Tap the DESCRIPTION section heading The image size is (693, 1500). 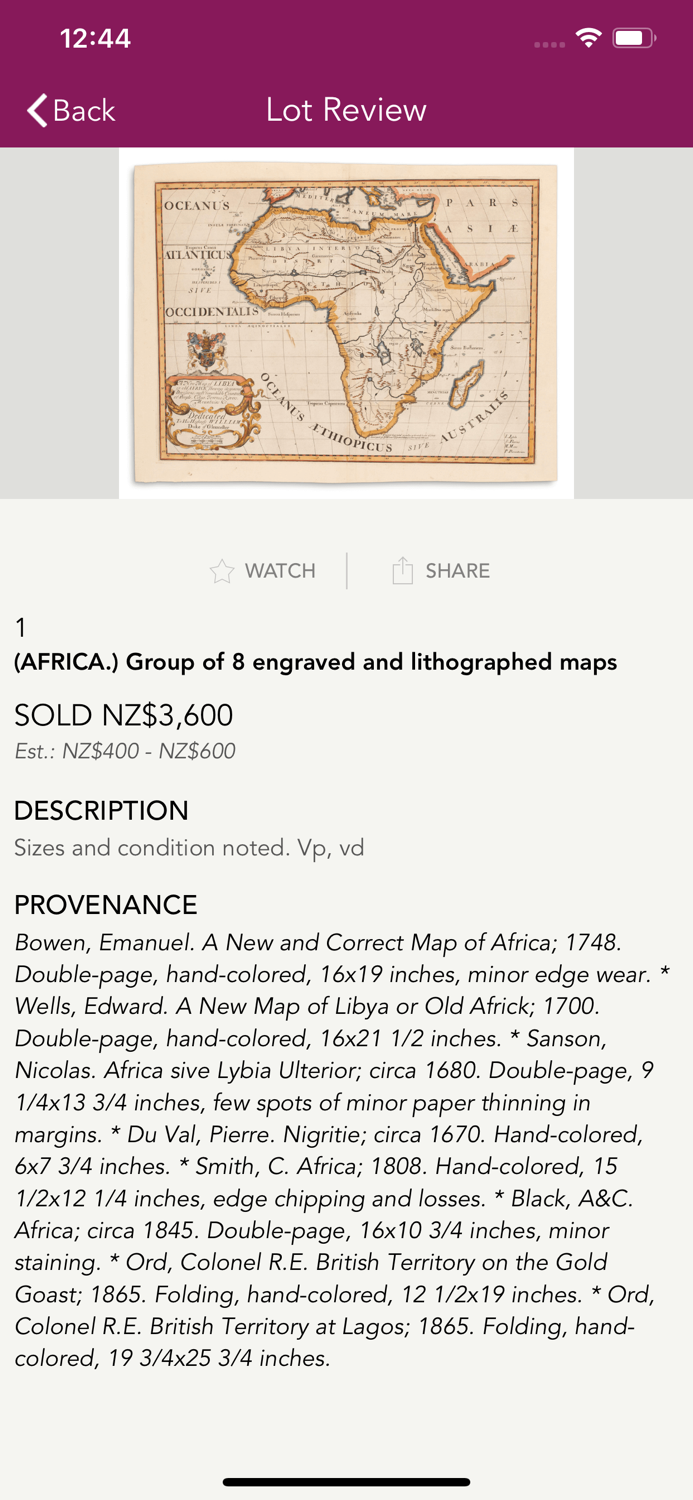tap(101, 810)
